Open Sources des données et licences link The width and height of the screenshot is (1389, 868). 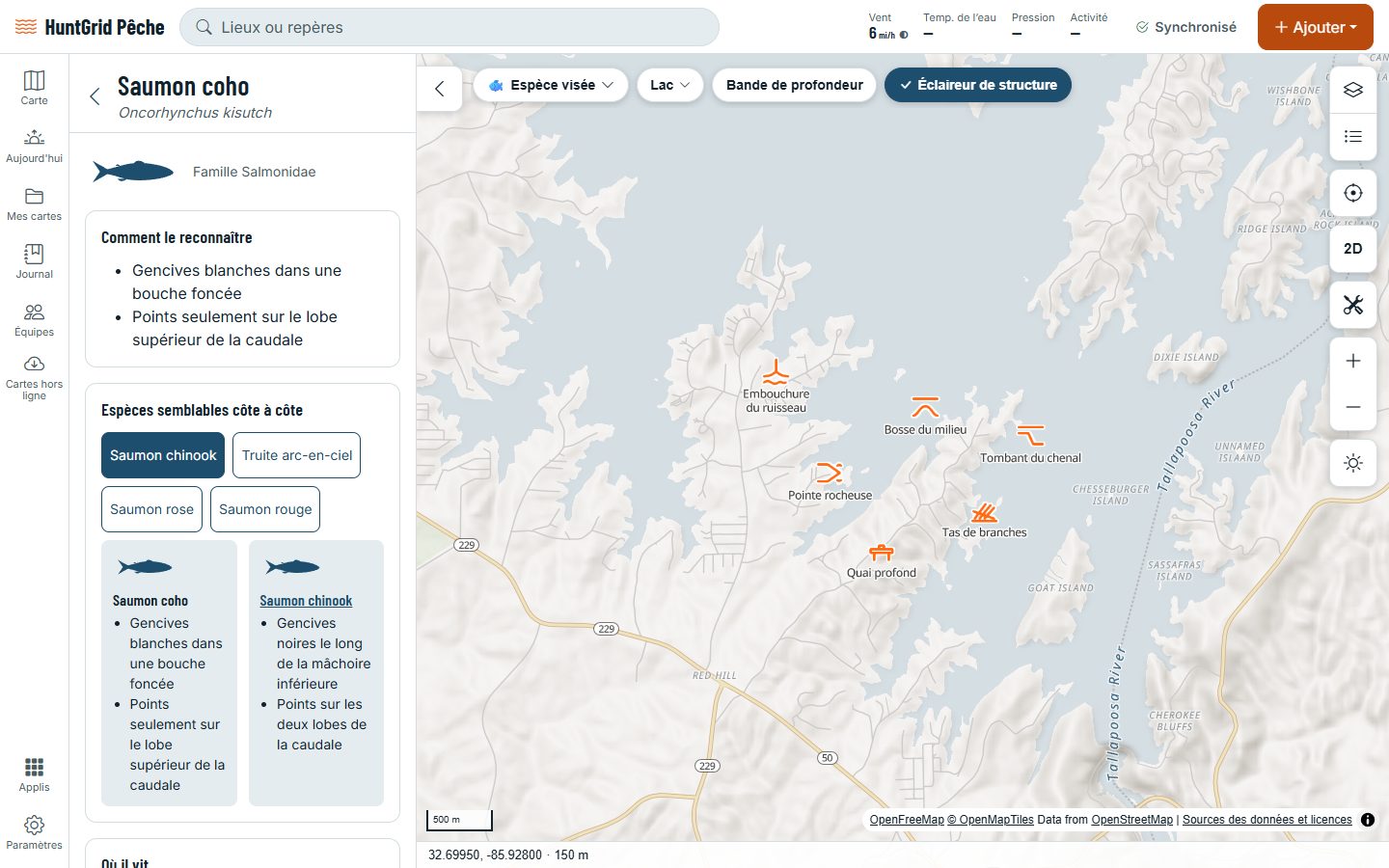1267,820
